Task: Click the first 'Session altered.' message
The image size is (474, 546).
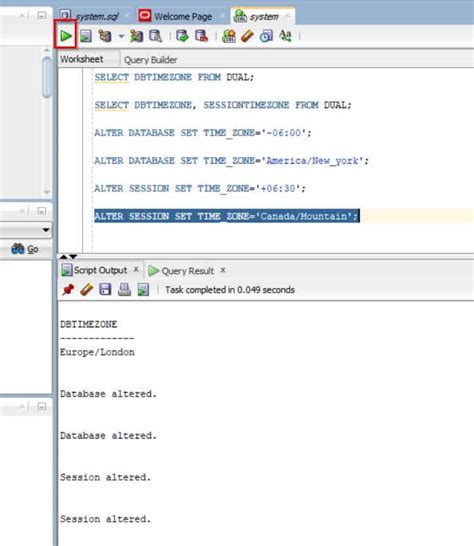Action: point(106,477)
